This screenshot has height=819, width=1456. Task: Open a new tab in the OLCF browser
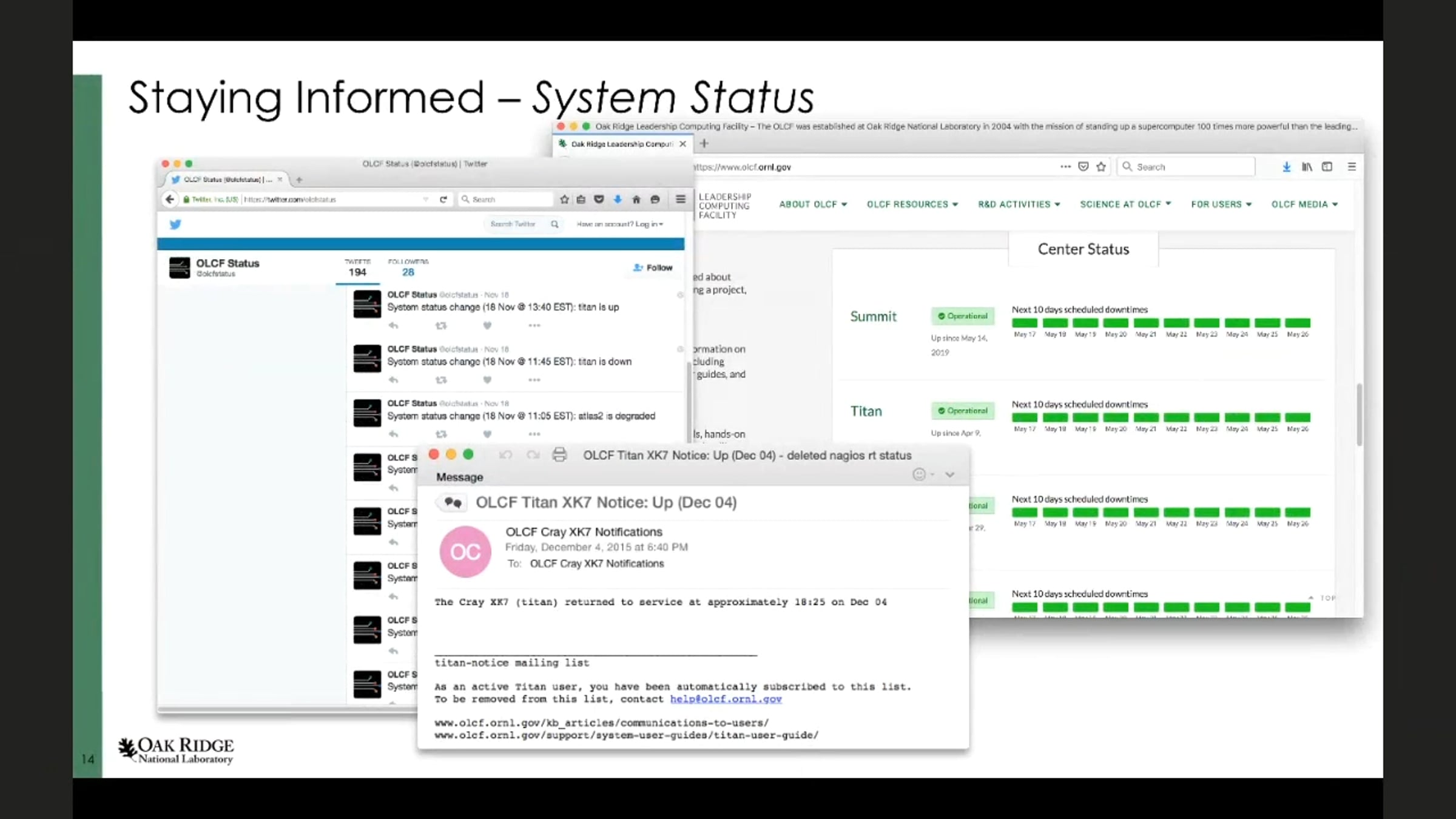[704, 144]
